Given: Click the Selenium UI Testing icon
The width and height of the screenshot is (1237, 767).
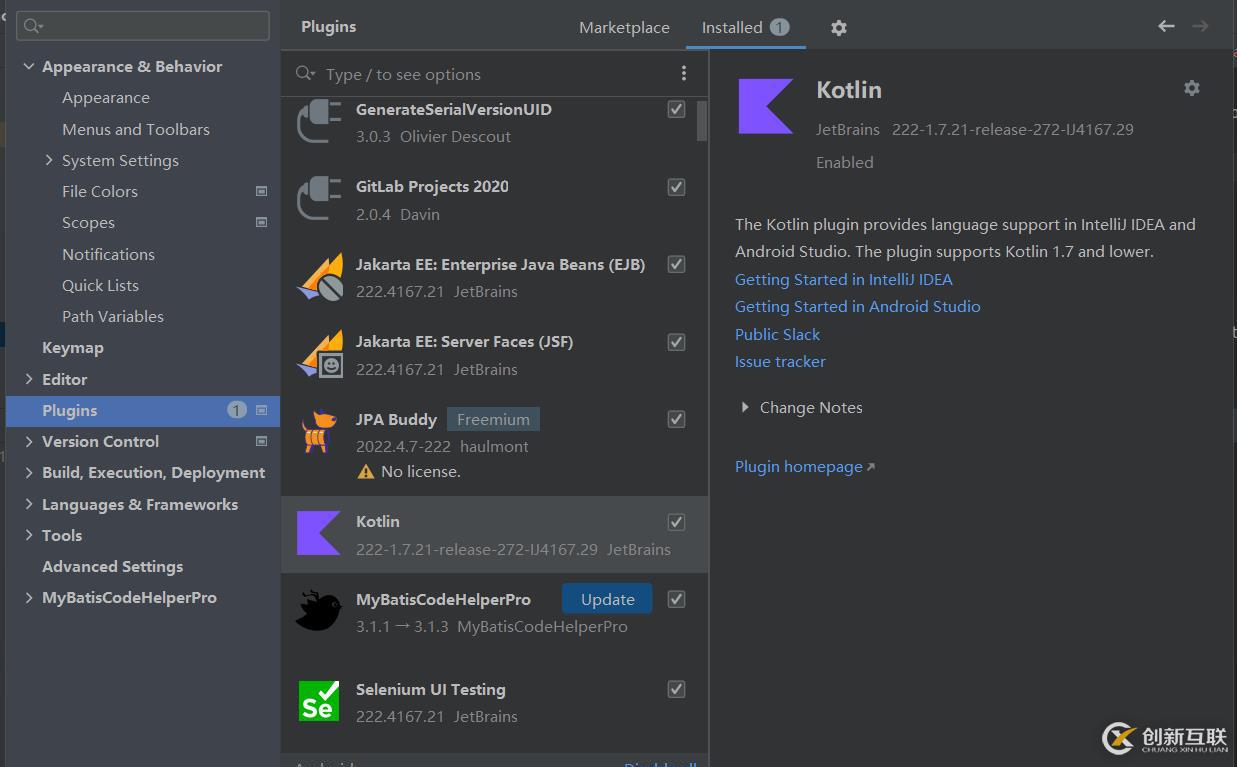Looking at the screenshot, I should 319,701.
